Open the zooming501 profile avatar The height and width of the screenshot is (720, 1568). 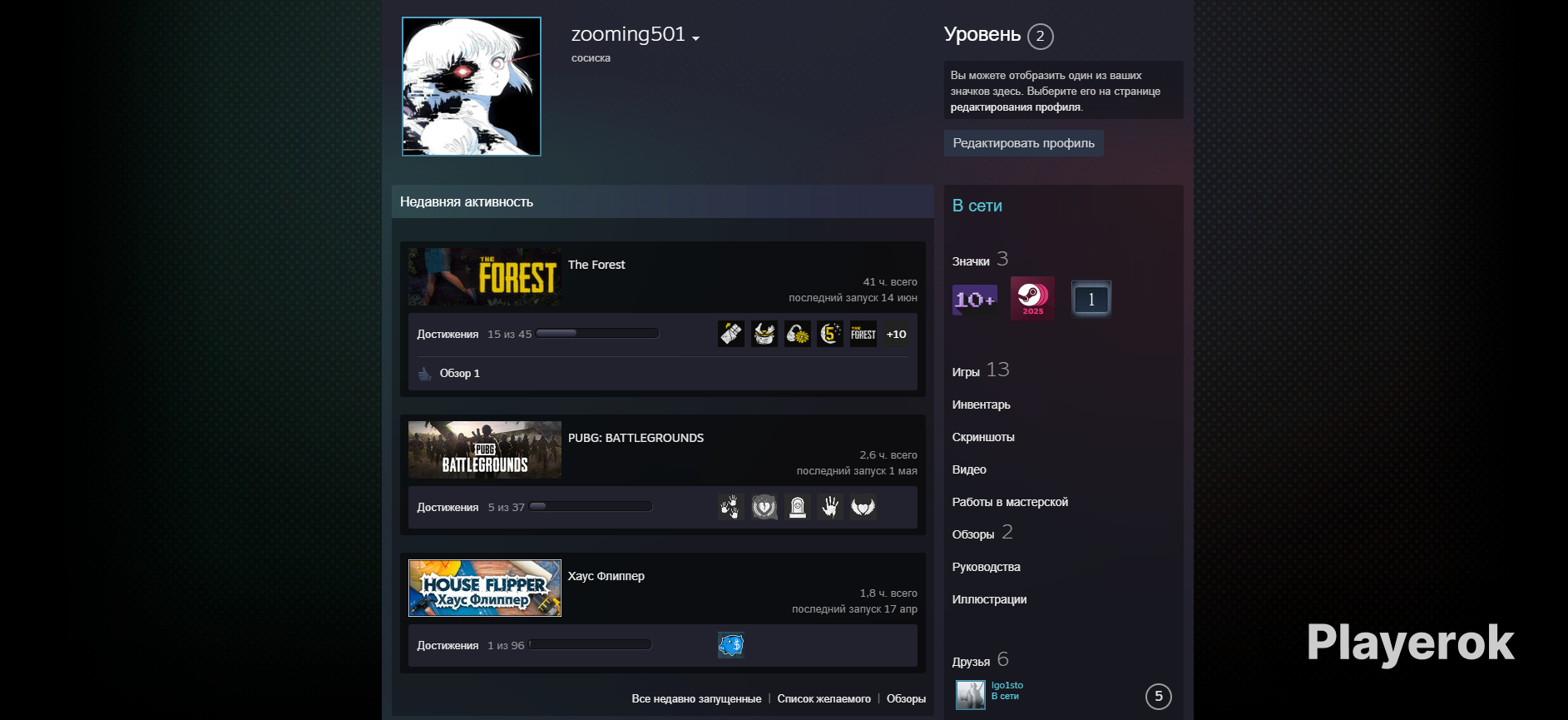coord(472,87)
